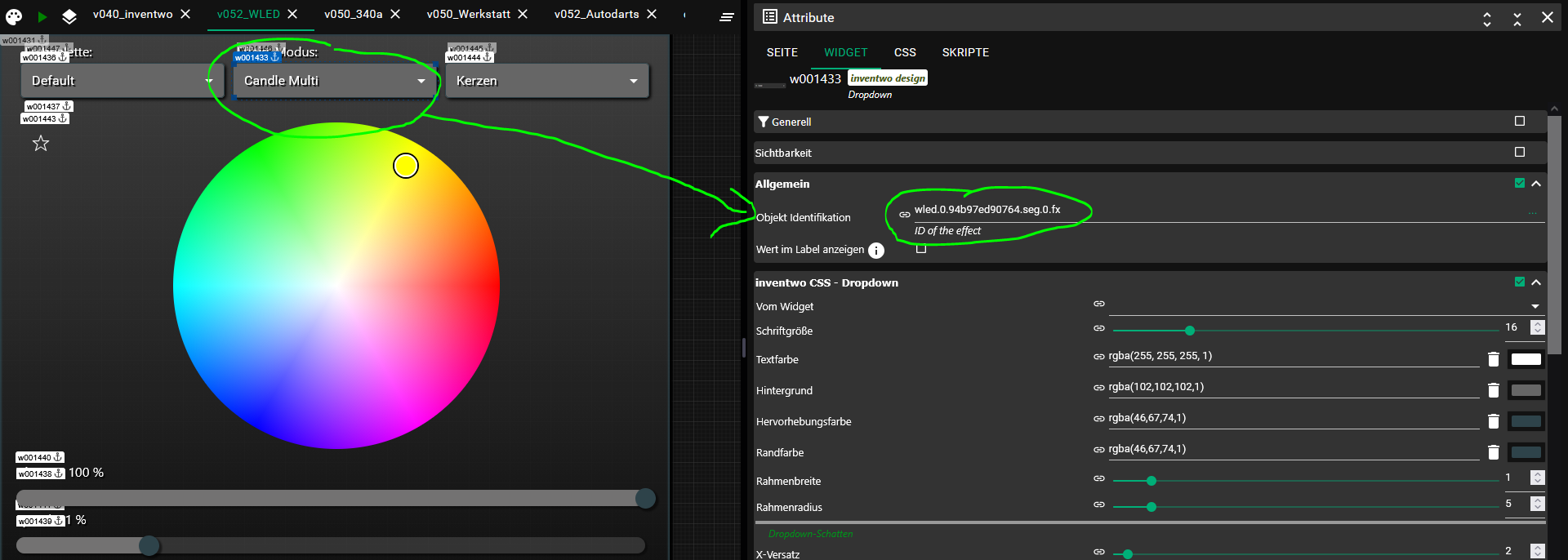The height and width of the screenshot is (560, 1568).
Task: Click link icon in Schriftgröße row
Action: (1099, 328)
